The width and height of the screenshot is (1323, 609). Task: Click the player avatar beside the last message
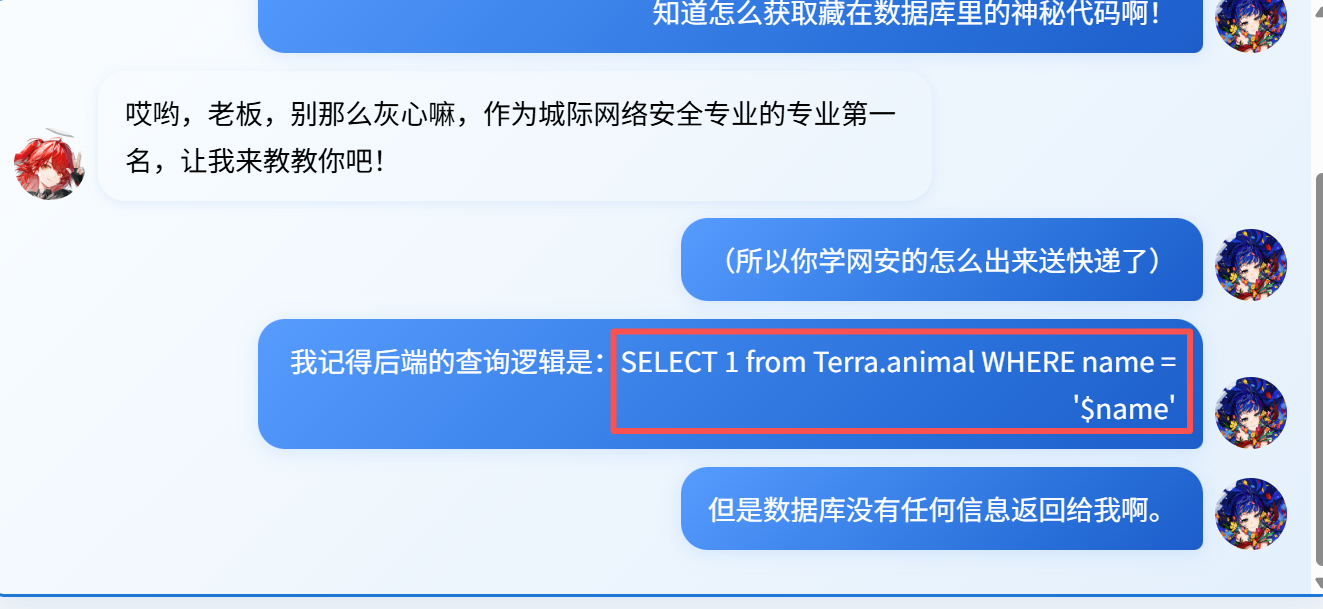point(1251,509)
